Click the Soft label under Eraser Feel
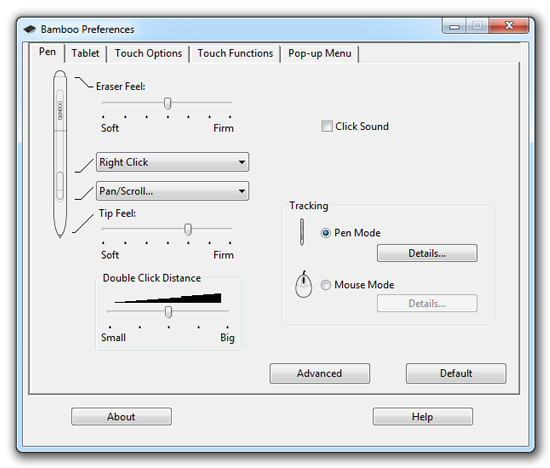Viewport: 550px width, 468px height. pos(110,128)
